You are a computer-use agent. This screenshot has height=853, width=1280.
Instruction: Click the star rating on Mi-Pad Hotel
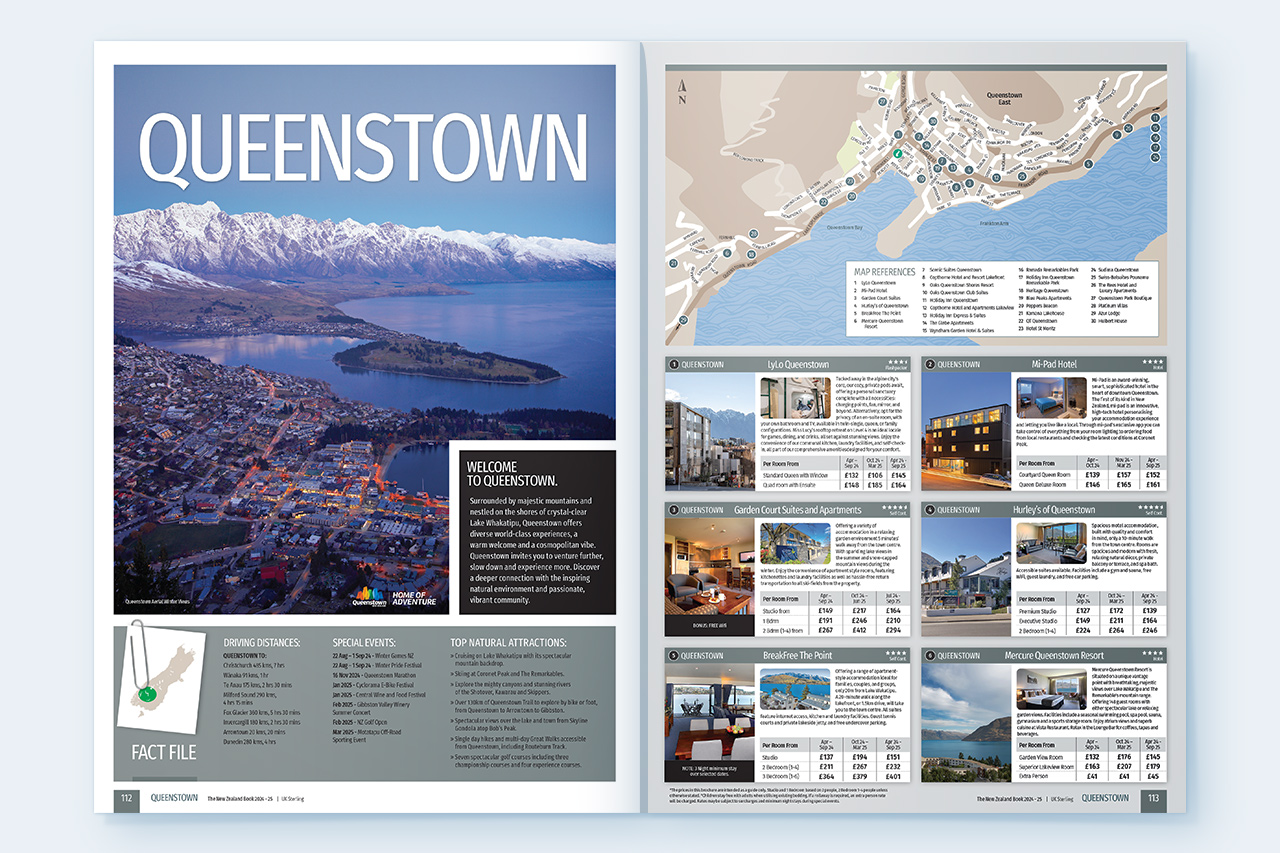pos(1153,362)
